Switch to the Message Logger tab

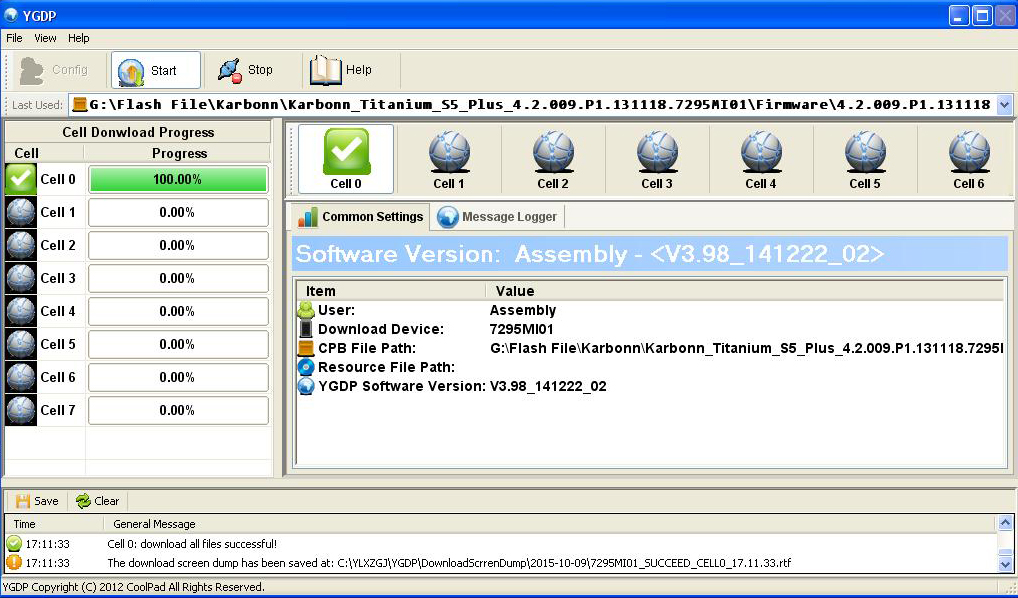coord(497,216)
